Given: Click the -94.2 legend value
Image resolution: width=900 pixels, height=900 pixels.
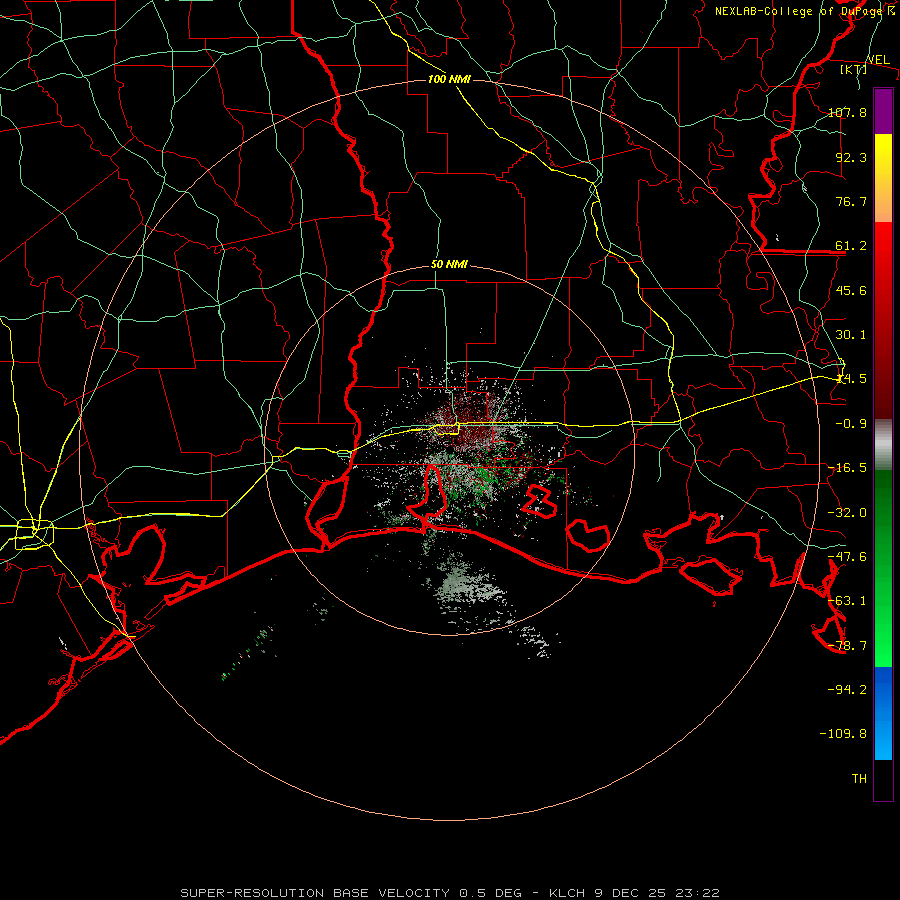Looking at the screenshot, I should 847,689.
